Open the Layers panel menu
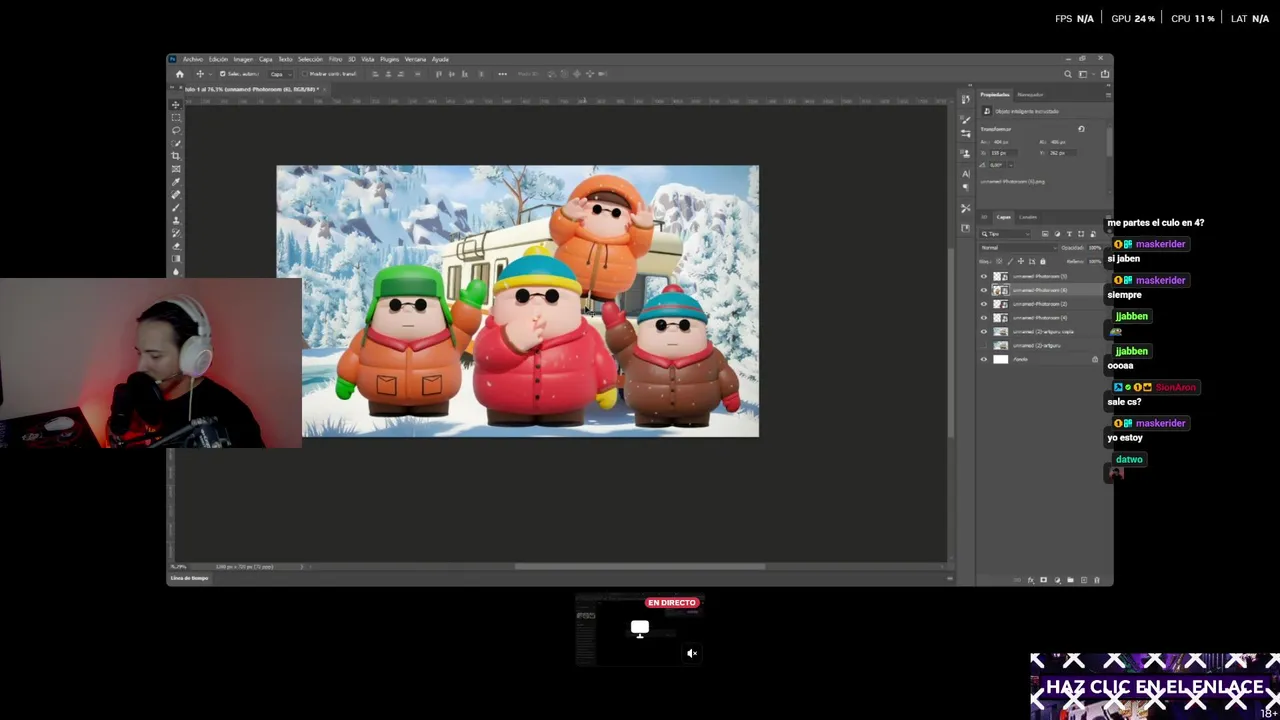 click(1108, 217)
